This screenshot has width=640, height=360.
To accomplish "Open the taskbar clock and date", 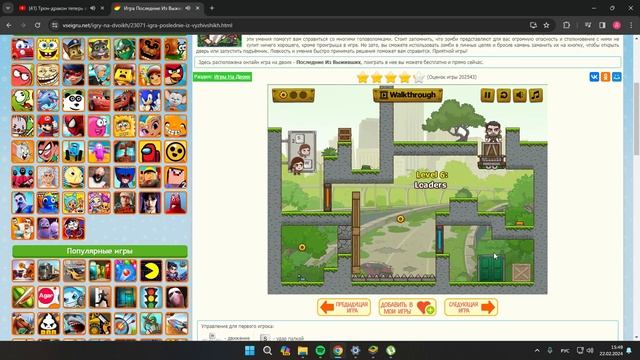I will click(611, 351).
